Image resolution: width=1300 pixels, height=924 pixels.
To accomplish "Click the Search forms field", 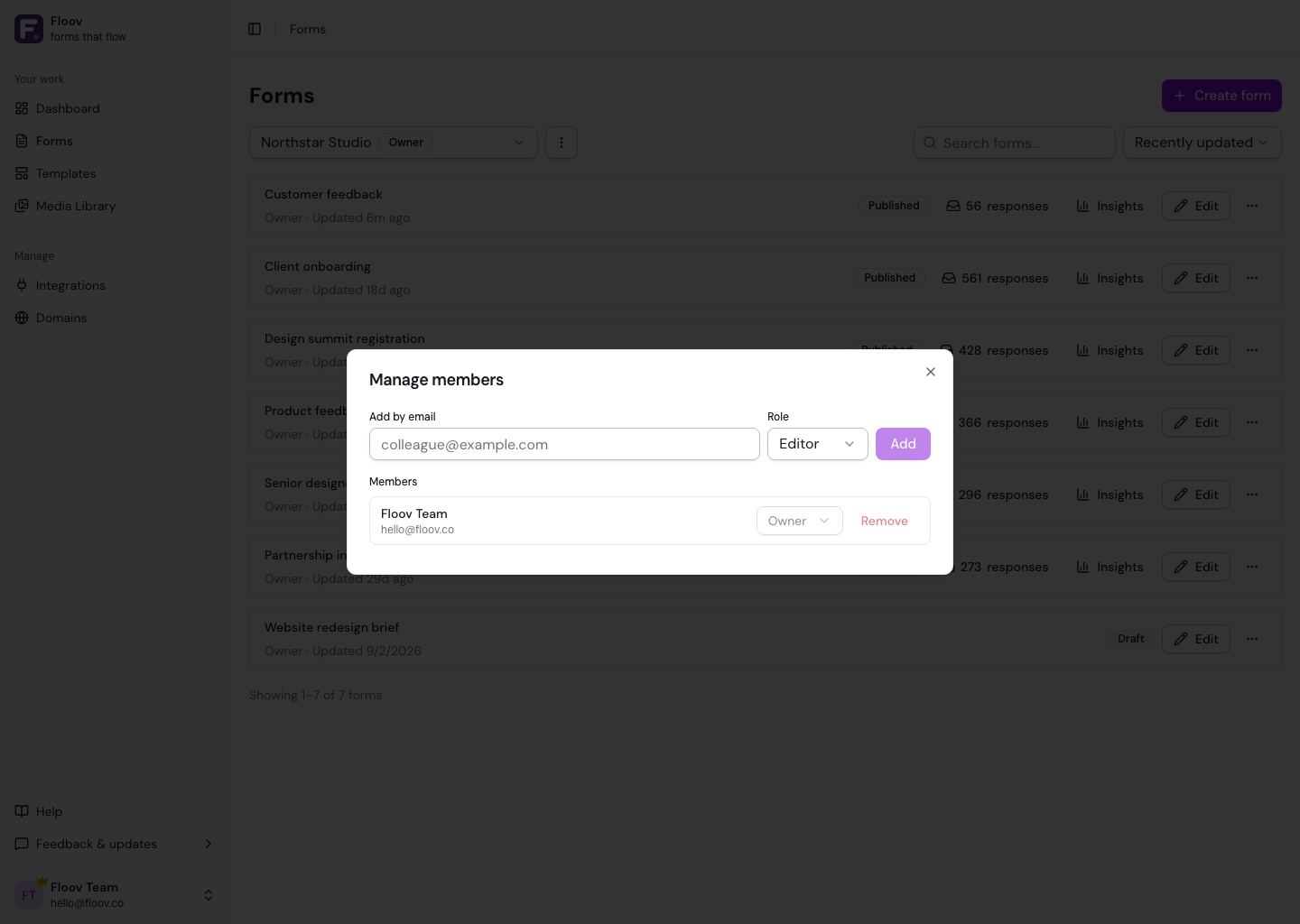I will [1015, 143].
